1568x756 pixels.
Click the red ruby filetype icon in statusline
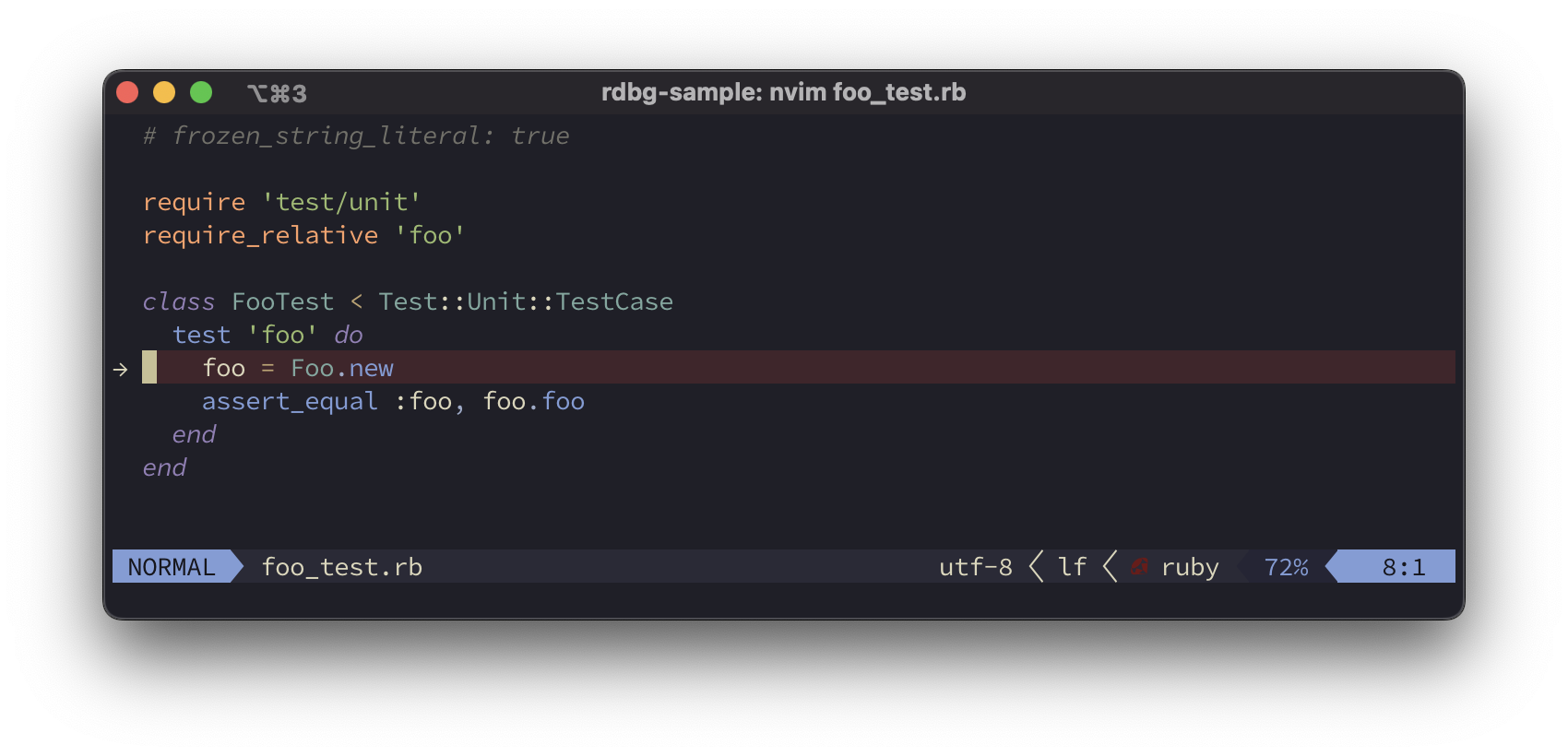[x=1140, y=567]
